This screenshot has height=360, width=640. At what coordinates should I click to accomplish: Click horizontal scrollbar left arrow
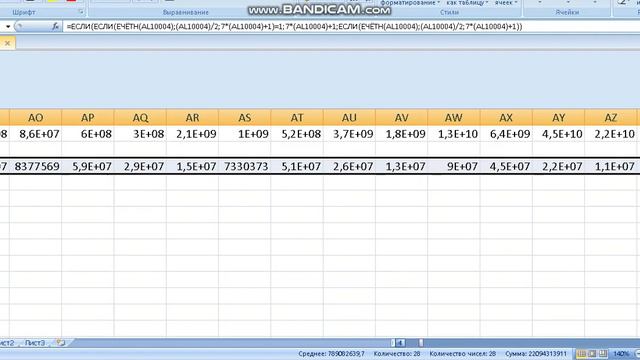click(401, 343)
